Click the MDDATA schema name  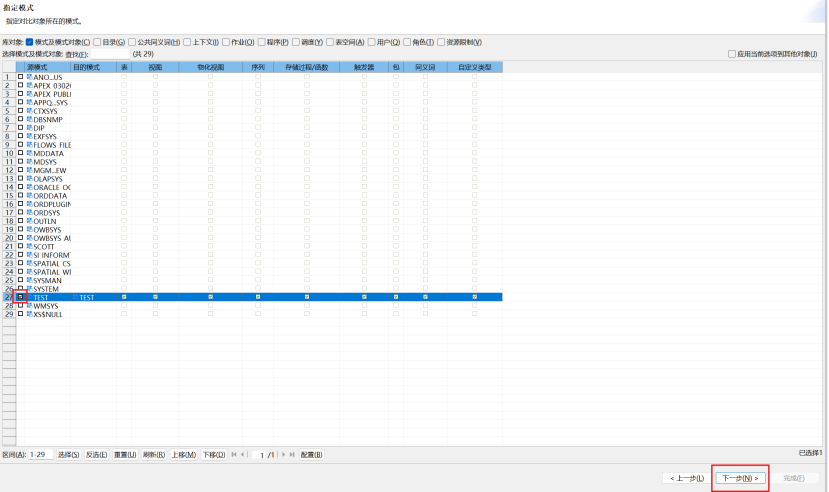click(48, 153)
